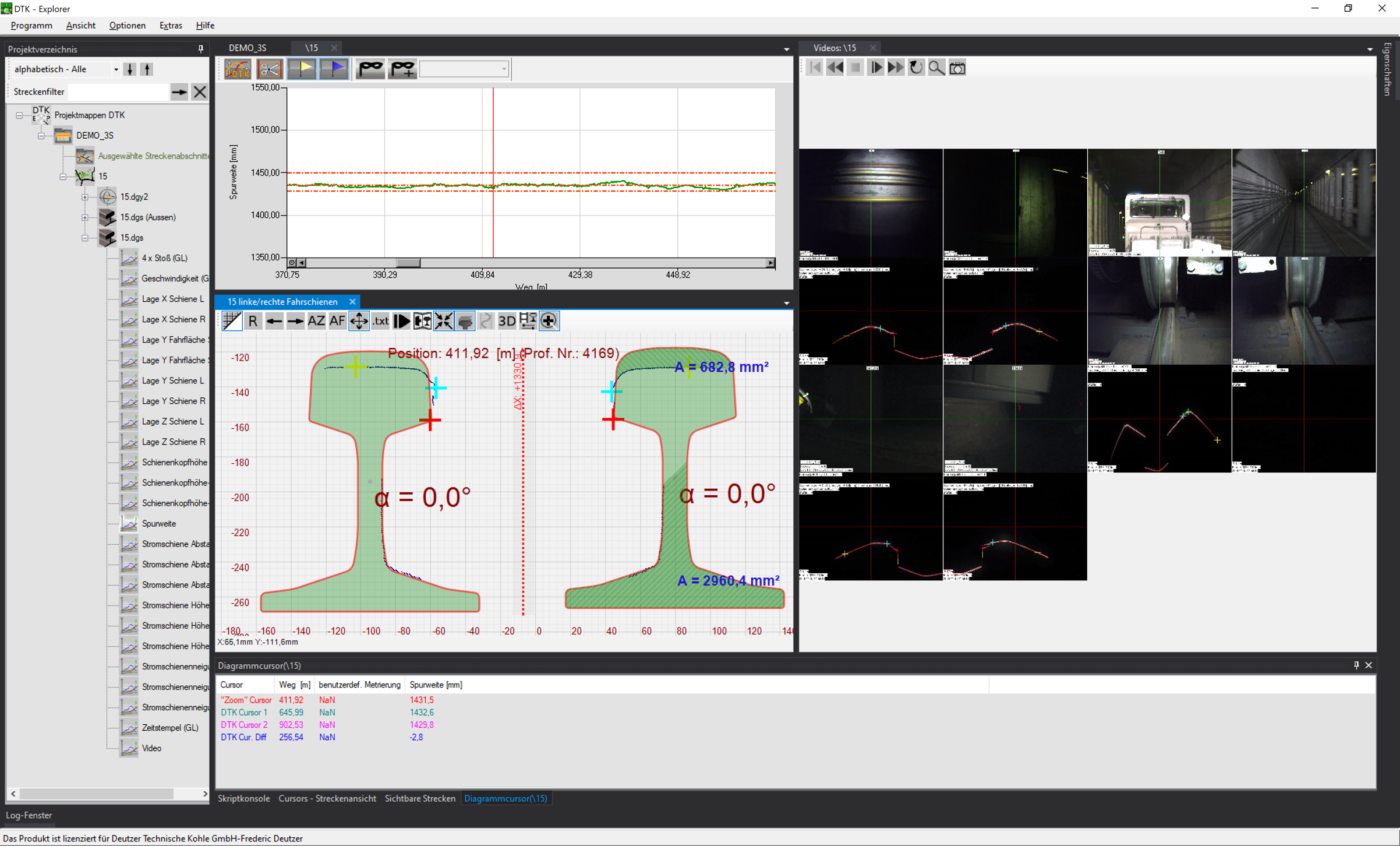
Task: Select Spurweite in the project tree
Action: pos(159,523)
